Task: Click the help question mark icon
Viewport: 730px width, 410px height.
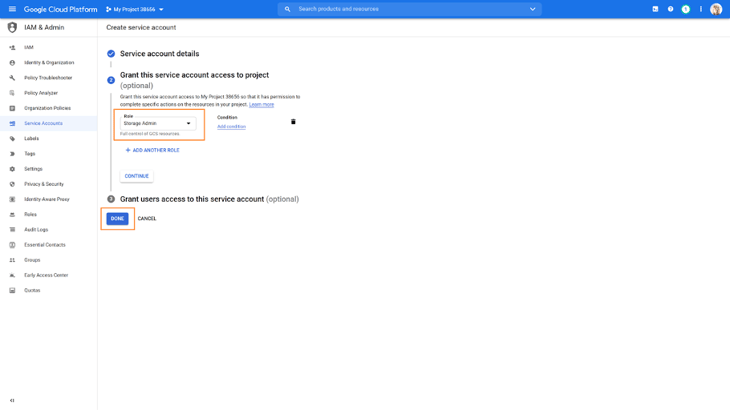Action: 670,9
